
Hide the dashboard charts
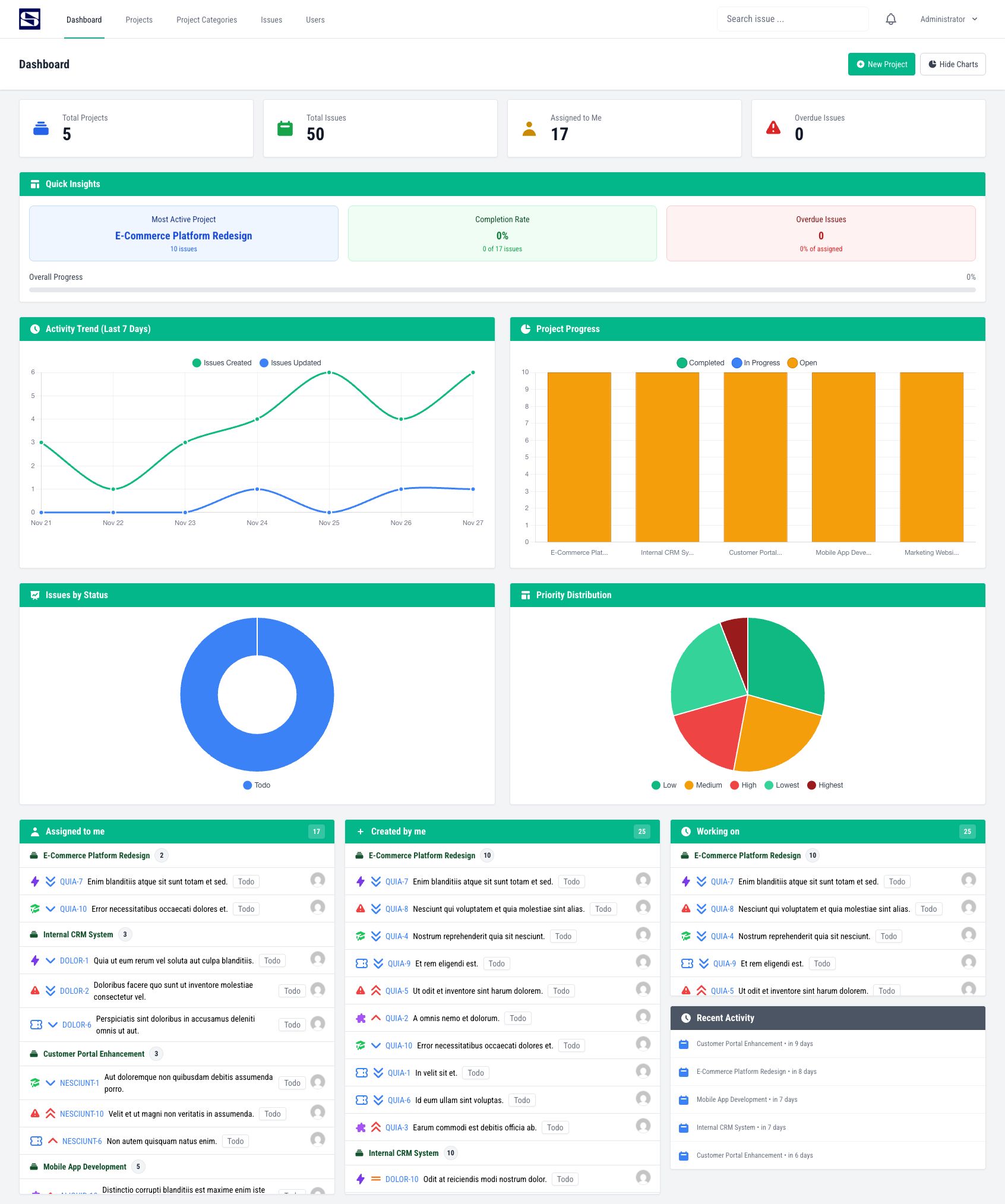(x=953, y=64)
